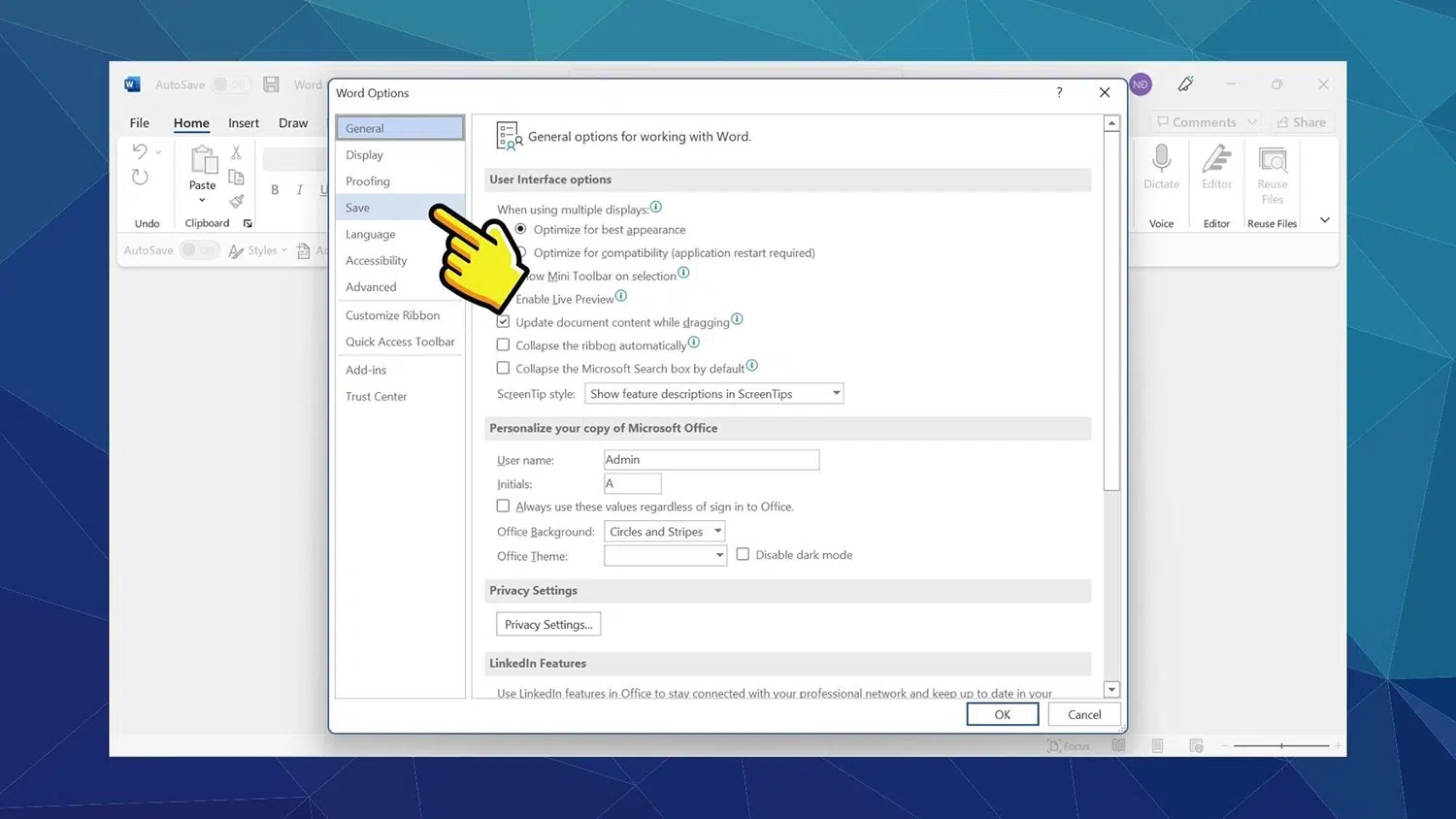Select Display in Word Options sidebar
Viewport: 1456px width, 819px height.
[400, 154]
